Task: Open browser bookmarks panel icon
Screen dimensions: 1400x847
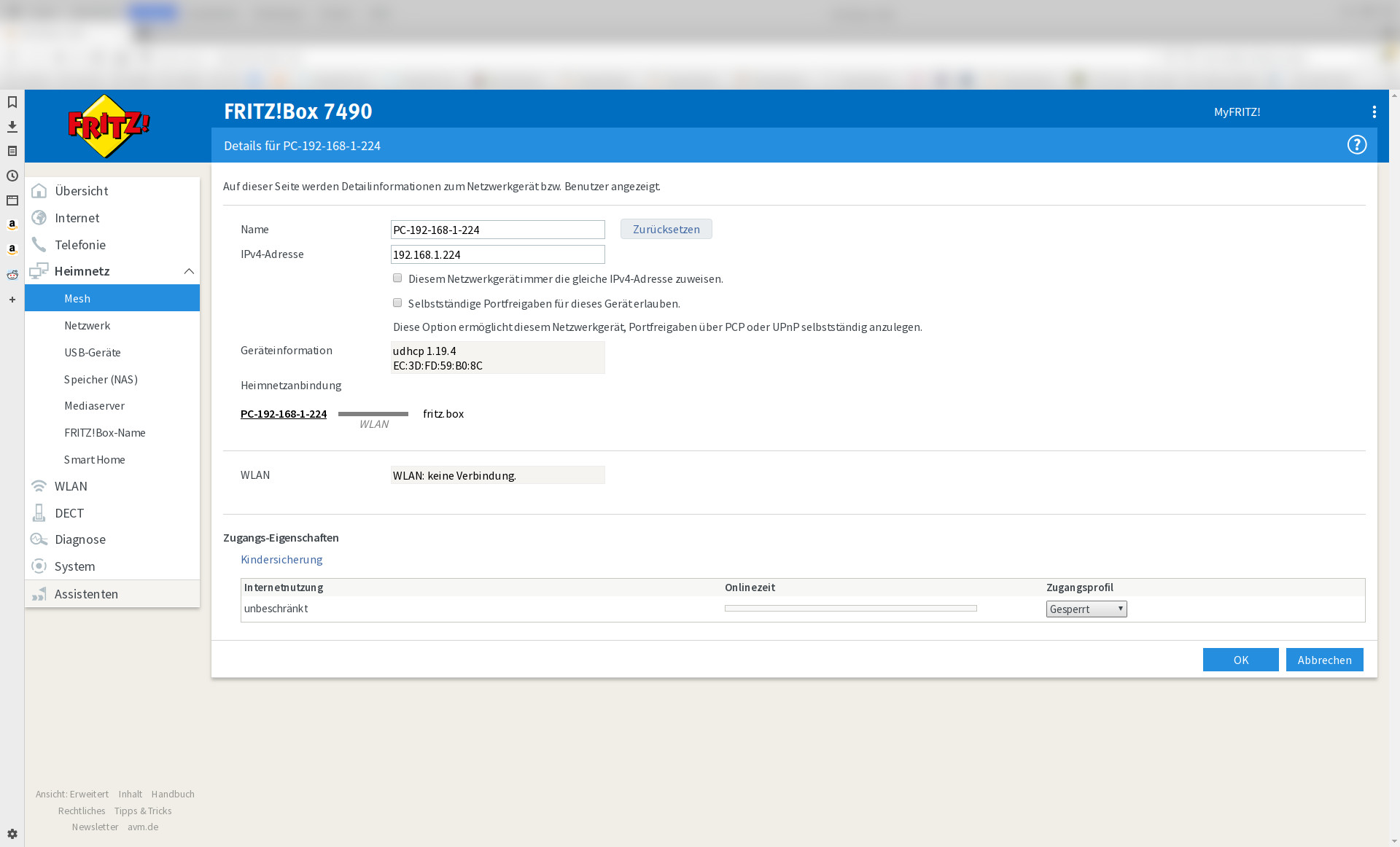Action: (12, 102)
